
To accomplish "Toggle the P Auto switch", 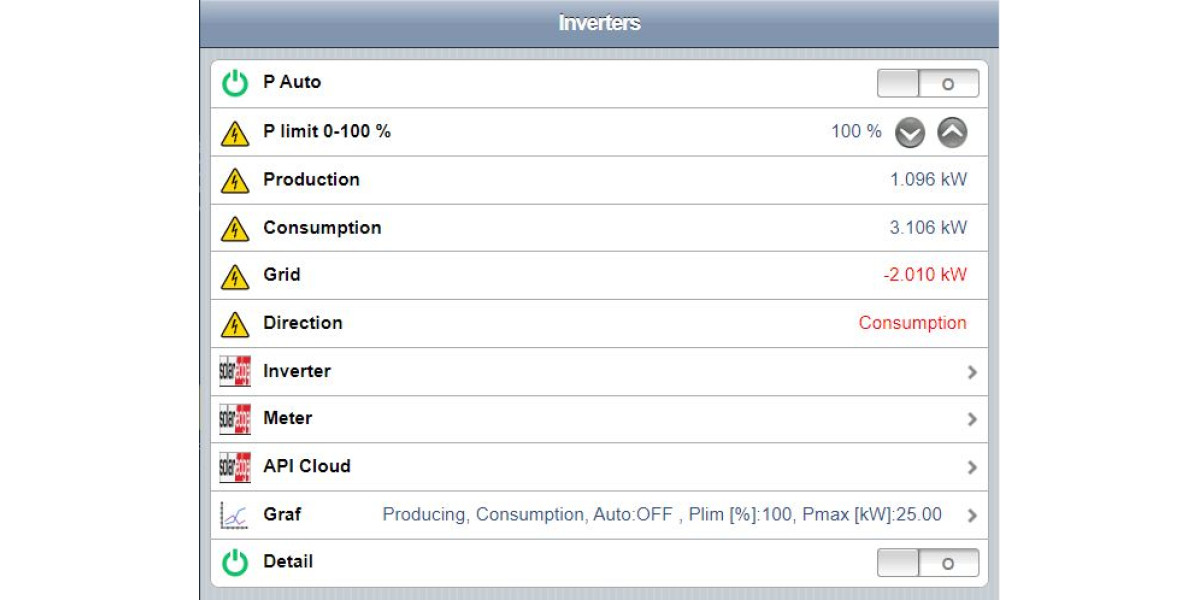I will (x=928, y=84).
